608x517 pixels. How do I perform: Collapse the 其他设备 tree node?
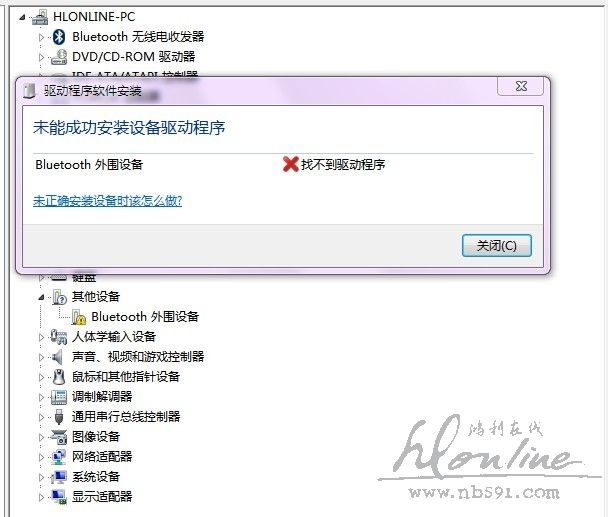coord(41,297)
